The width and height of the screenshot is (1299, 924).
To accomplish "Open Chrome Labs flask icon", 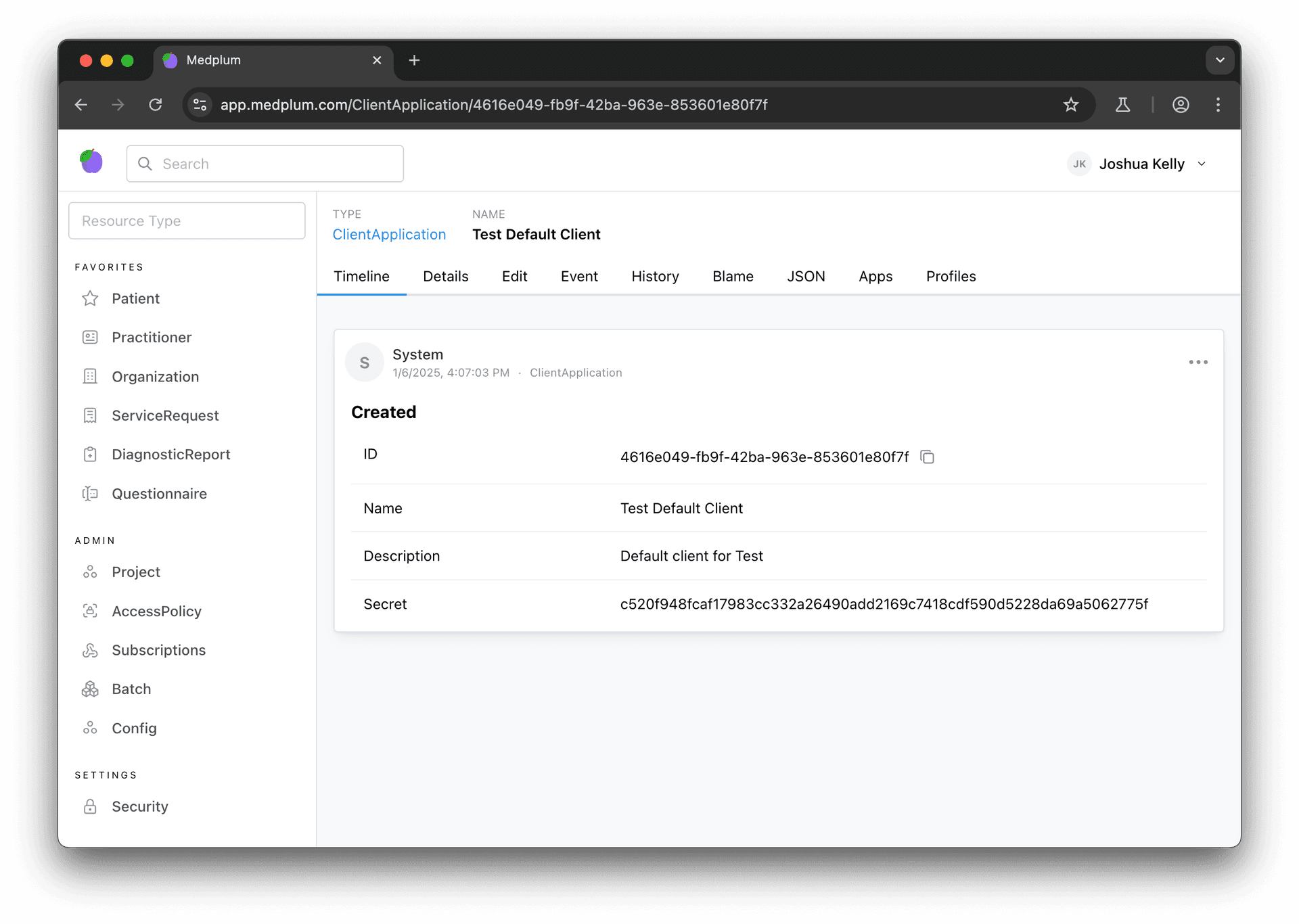I will (1122, 105).
